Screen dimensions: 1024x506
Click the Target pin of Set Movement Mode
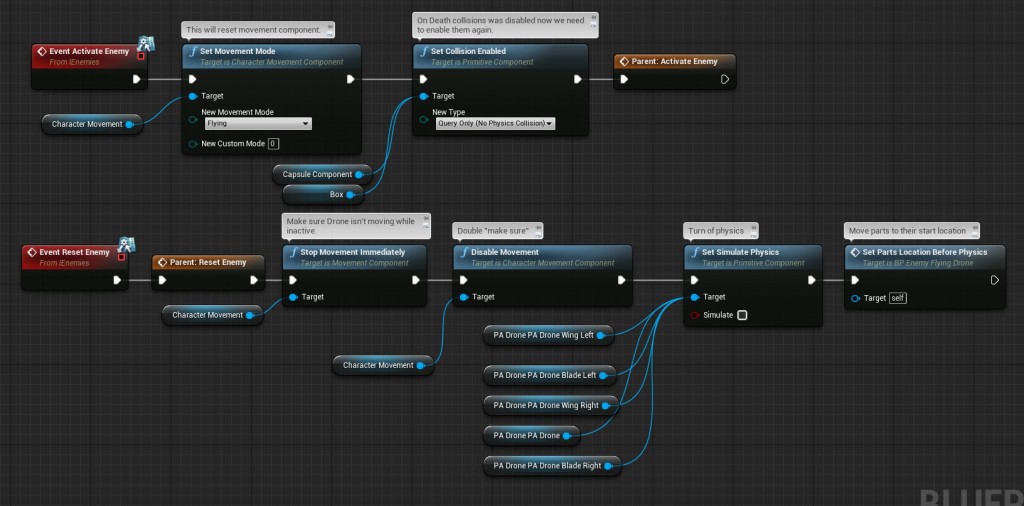[x=192, y=96]
